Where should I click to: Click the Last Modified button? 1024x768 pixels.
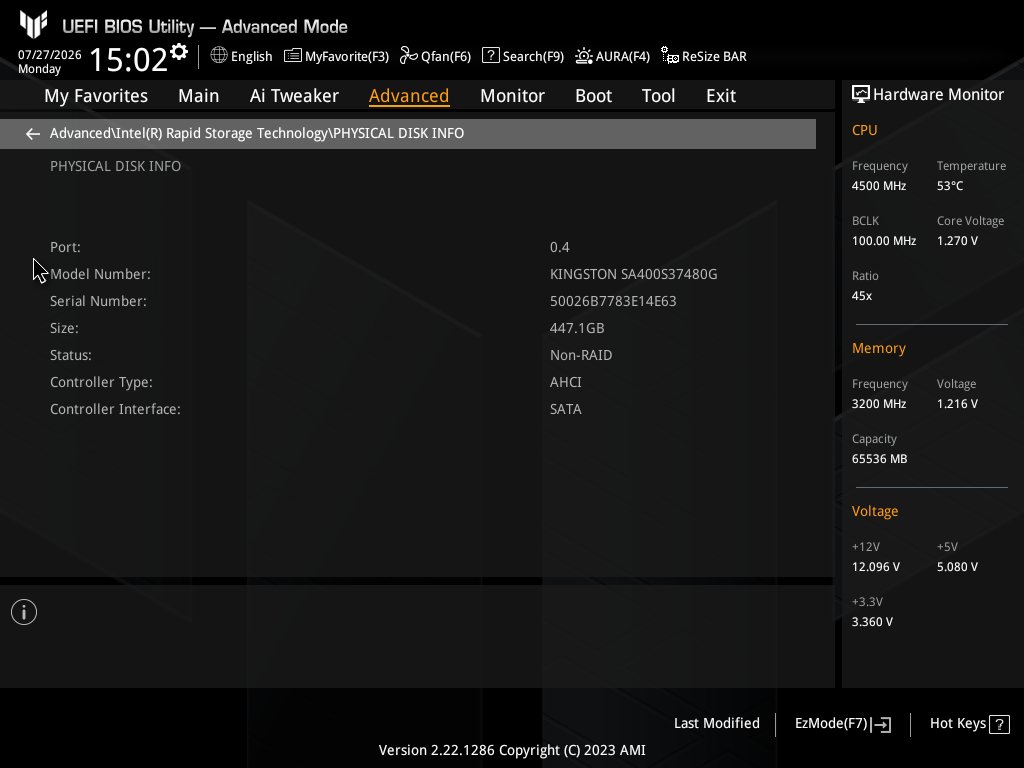[716, 724]
